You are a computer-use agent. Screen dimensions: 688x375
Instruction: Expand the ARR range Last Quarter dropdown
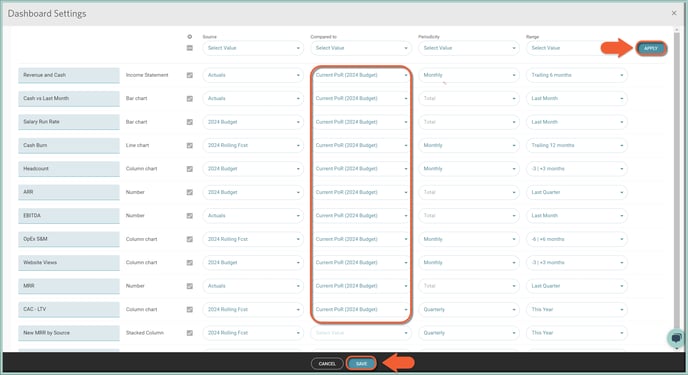[577, 192]
